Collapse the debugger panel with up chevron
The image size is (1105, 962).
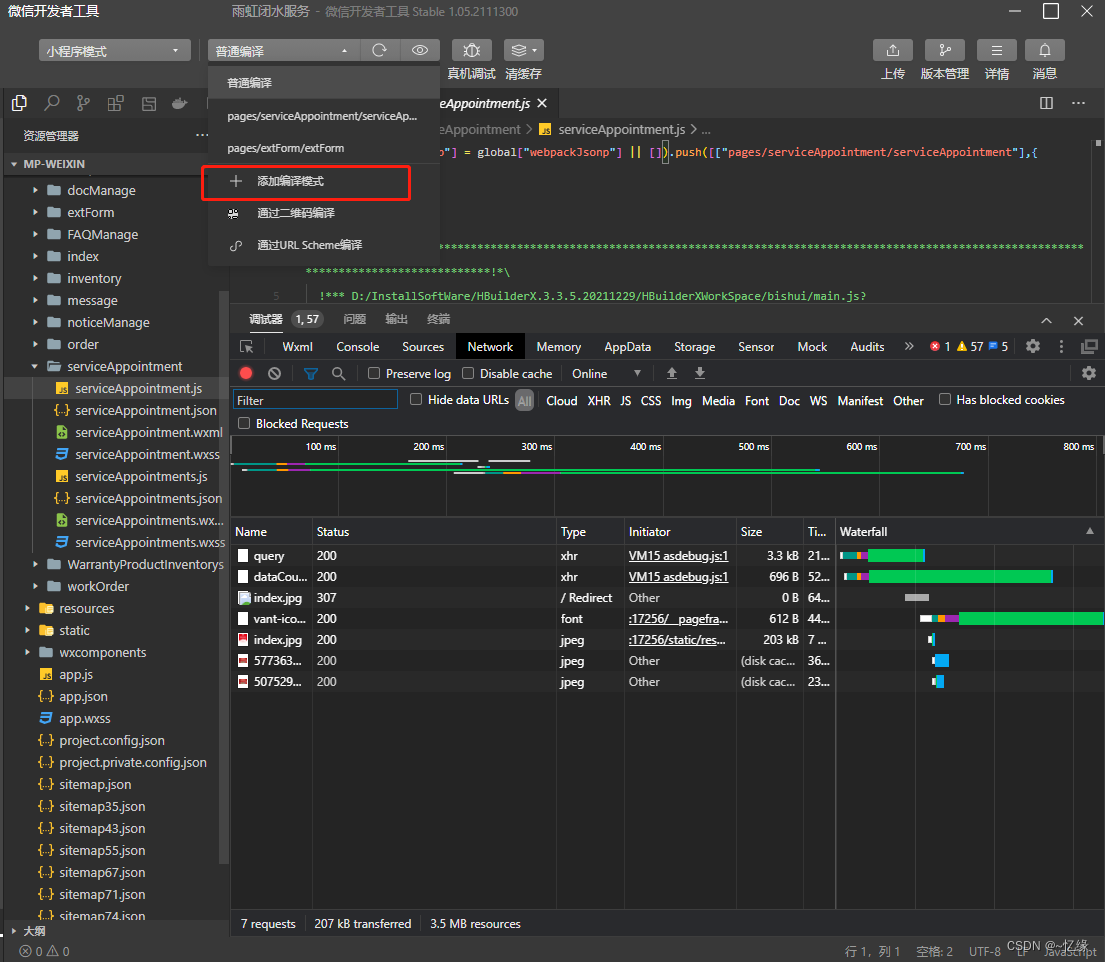point(1047,321)
